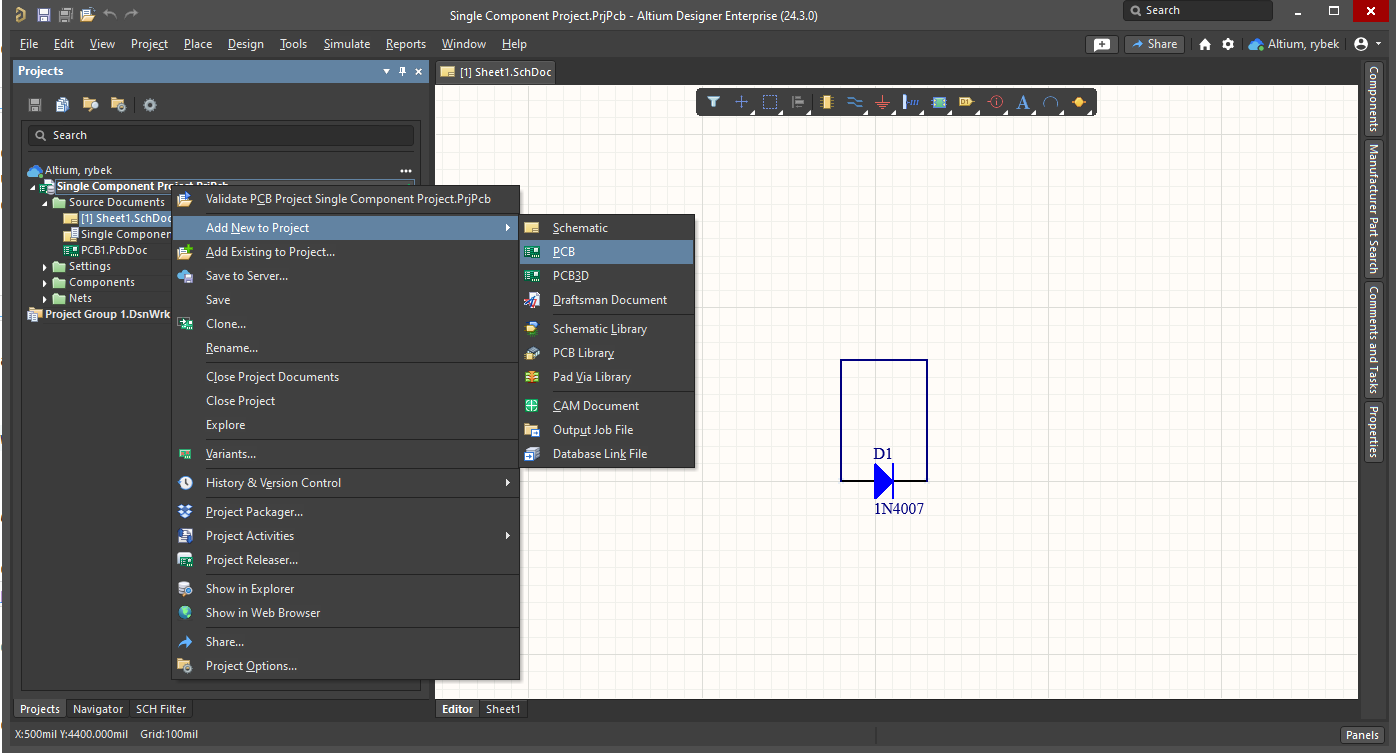Choose PCB from Add New submenu
Screen dimensions: 1396x753
tap(606, 252)
